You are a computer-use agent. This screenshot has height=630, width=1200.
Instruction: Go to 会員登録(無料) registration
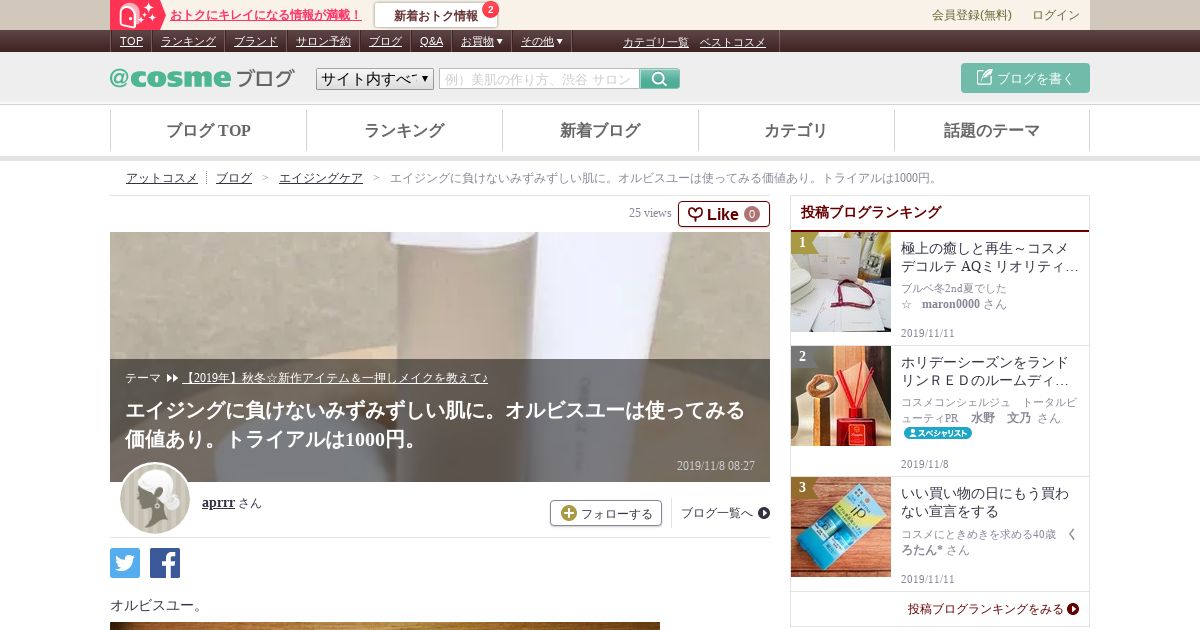(x=971, y=15)
